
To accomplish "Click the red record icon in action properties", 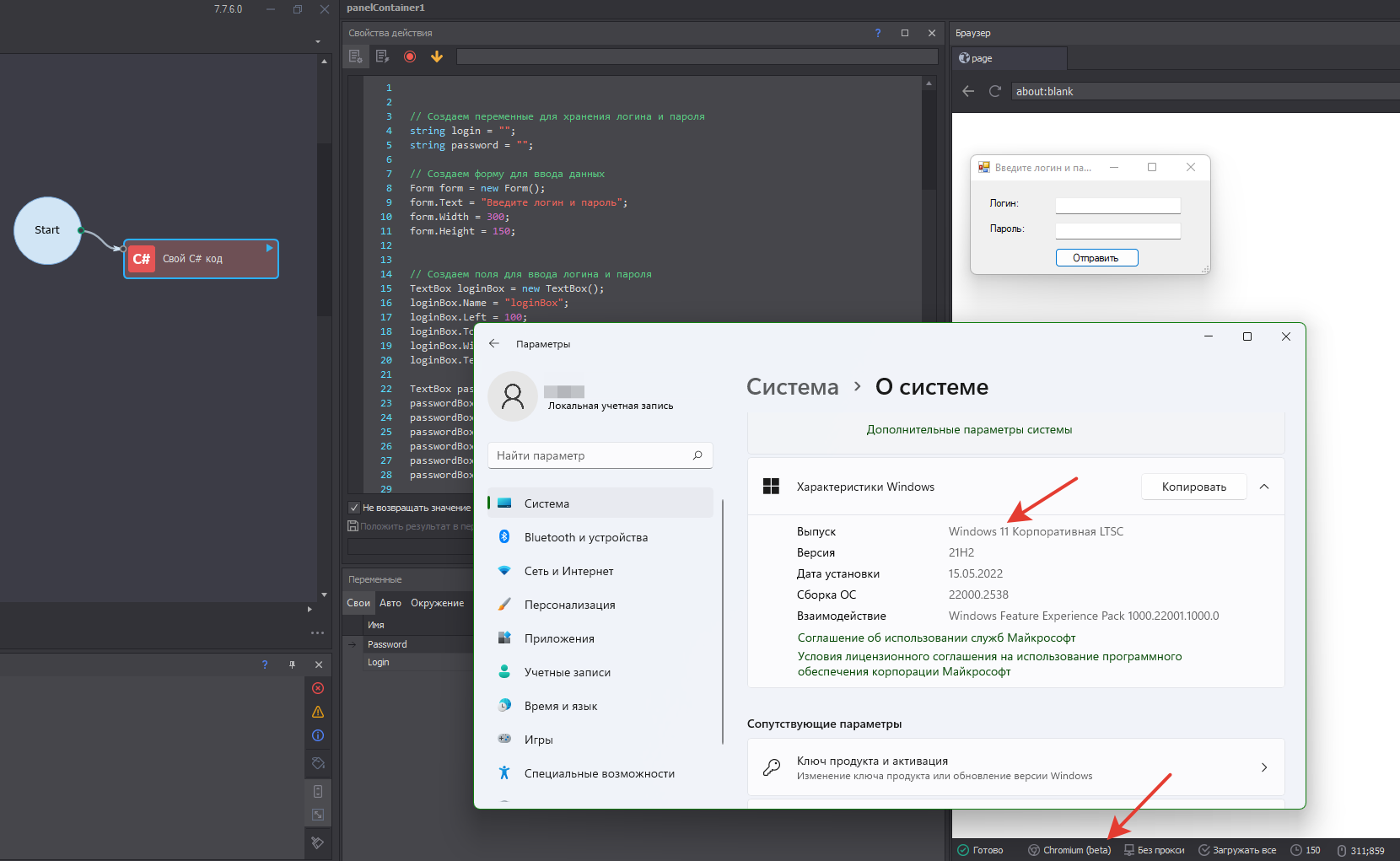I will point(410,57).
